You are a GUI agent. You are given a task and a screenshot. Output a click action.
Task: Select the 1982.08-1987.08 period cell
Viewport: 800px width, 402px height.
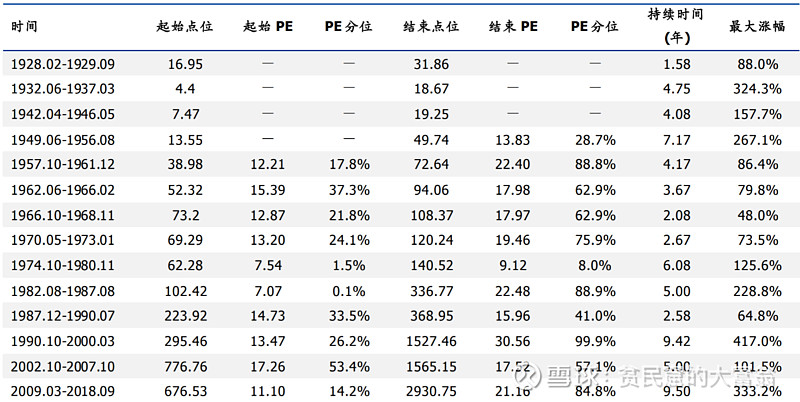pyautogui.click(x=63, y=291)
